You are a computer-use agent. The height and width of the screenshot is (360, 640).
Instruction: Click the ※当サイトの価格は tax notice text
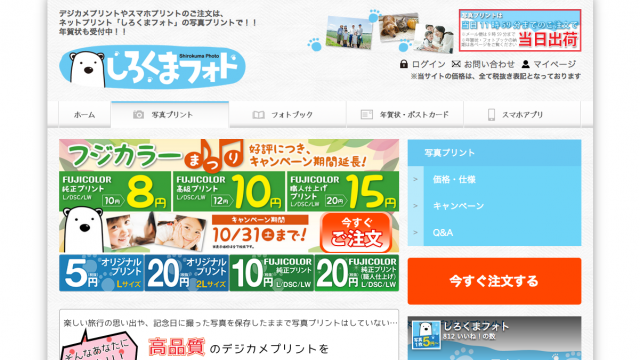[x=496, y=76]
